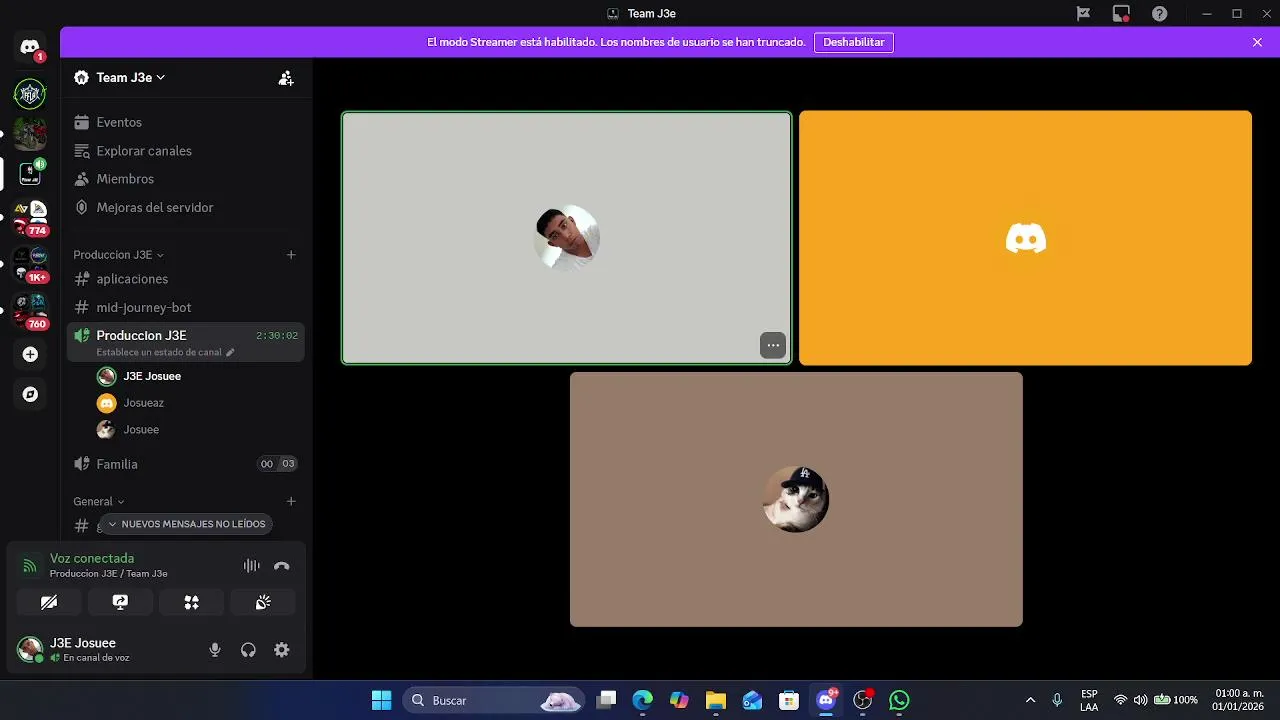Invite people to Team J3e server

286,78
